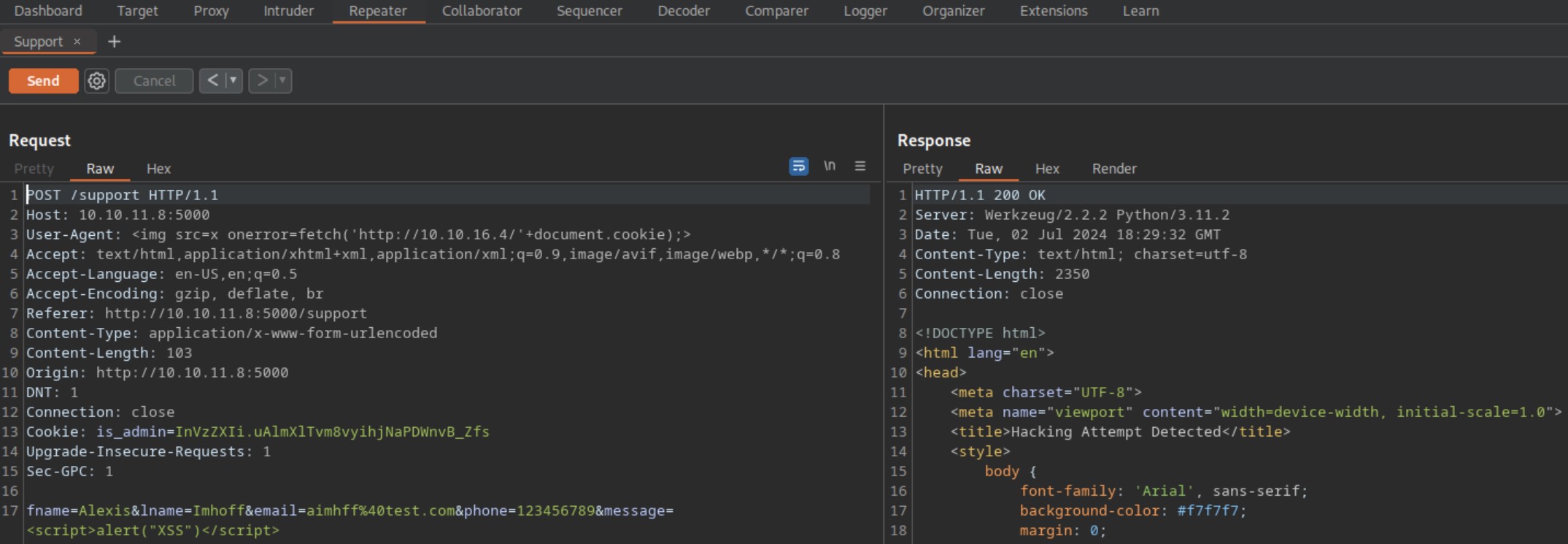This screenshot has width=1568, height=544.
Task: Click the response Date header line
Action: (x=1067, y=234)
